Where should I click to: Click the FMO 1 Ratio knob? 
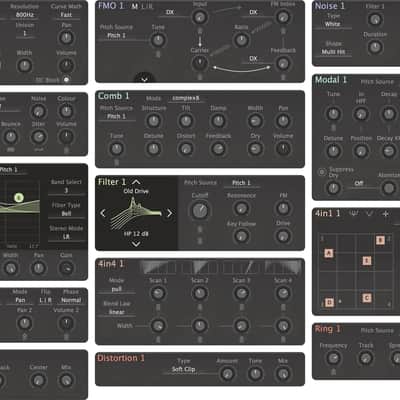(x=241, y=40)
